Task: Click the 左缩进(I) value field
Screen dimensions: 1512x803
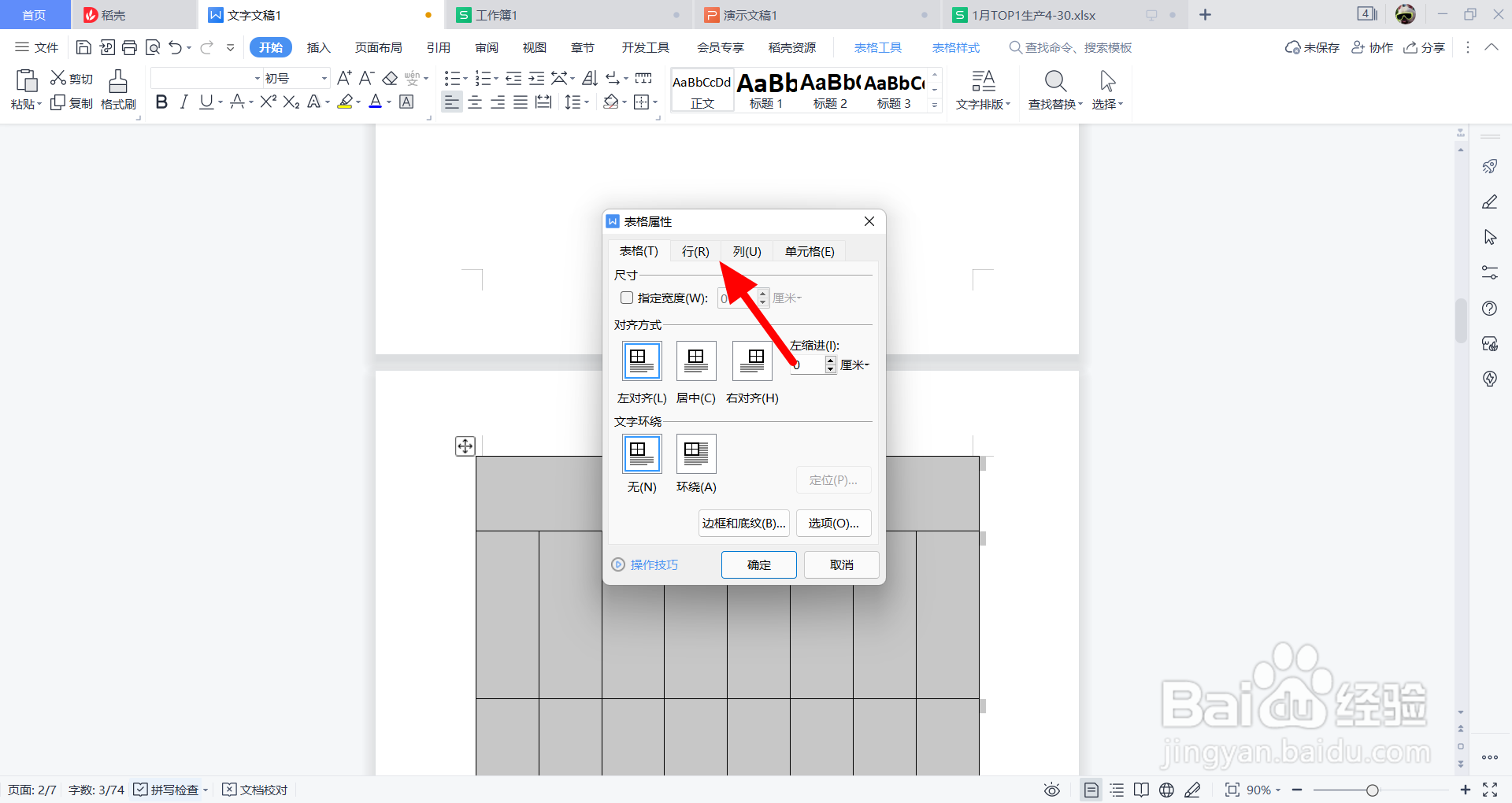Action: click(807, 364)
